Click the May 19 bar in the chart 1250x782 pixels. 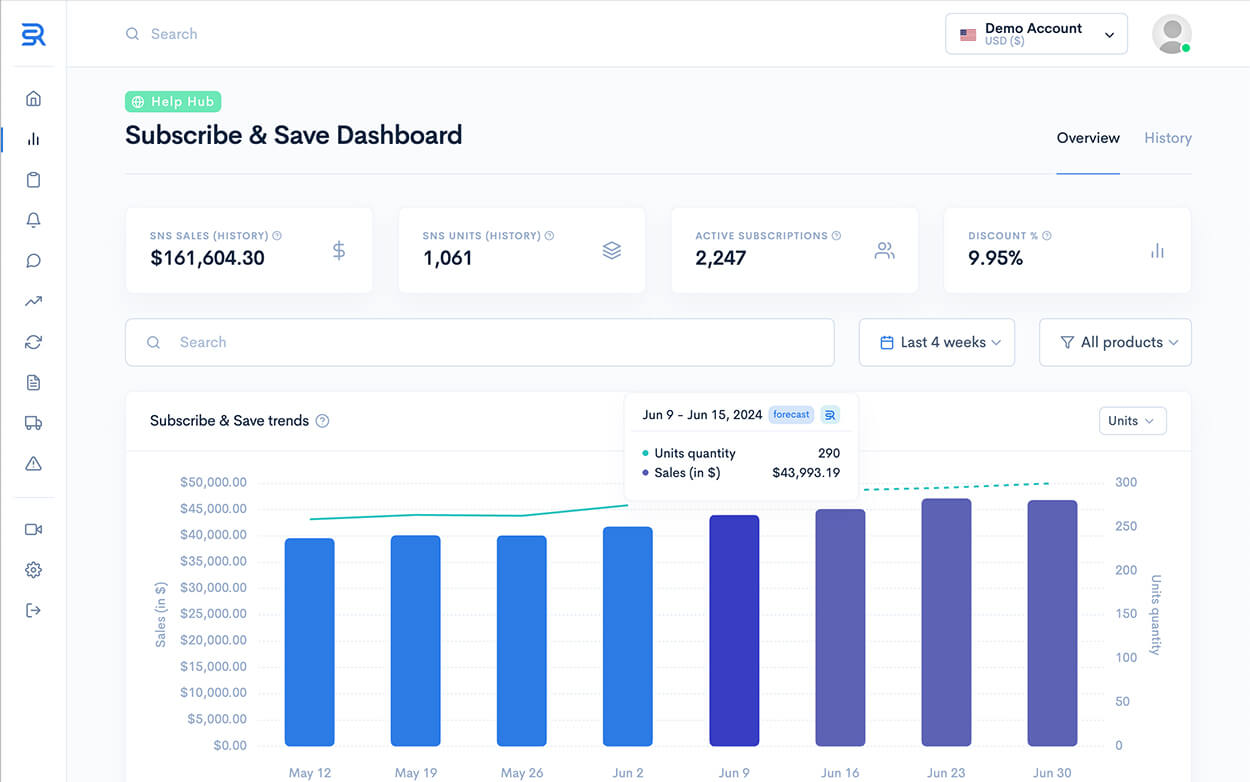416,641
